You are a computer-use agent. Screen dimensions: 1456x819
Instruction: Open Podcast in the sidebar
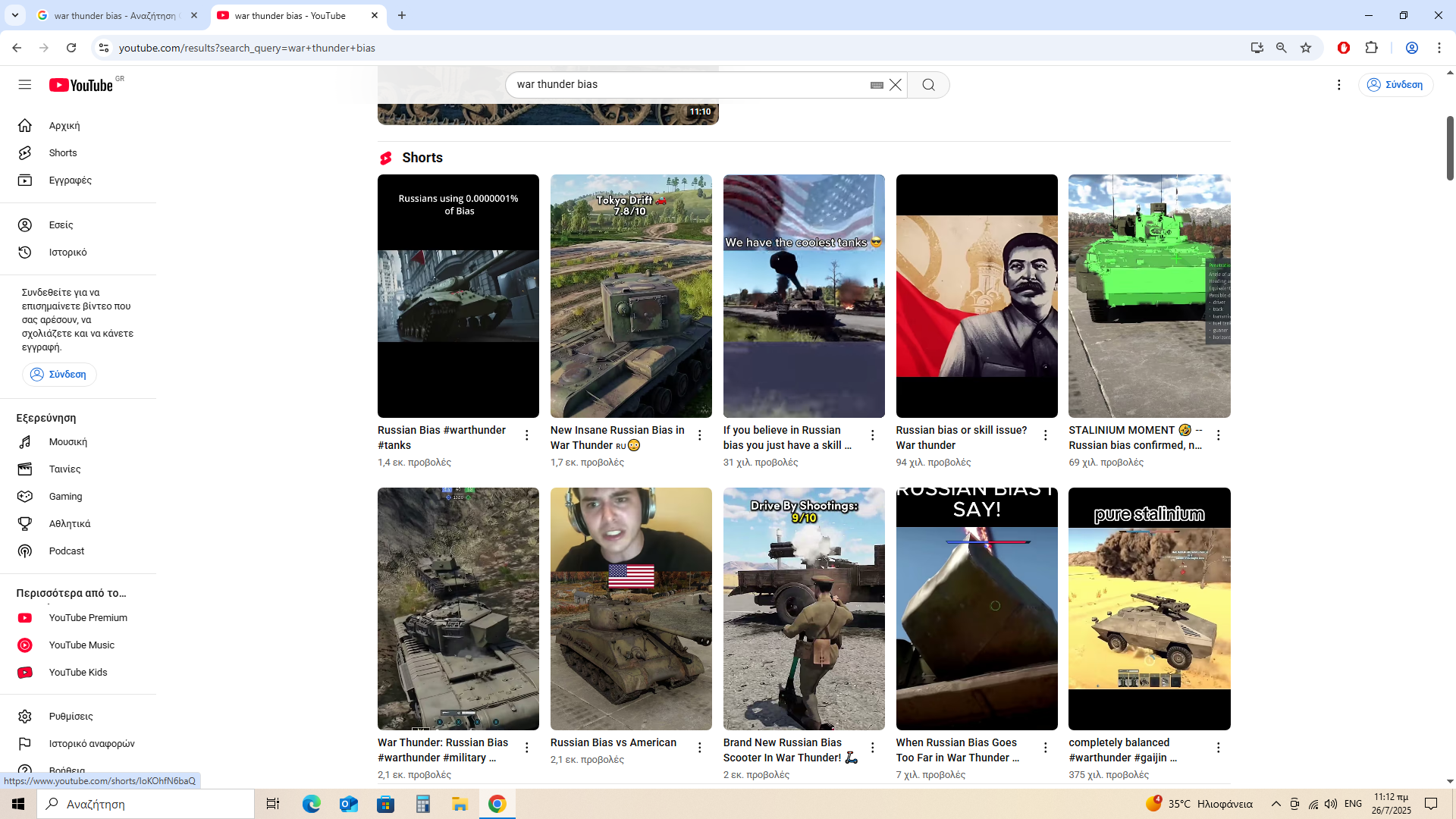[78, 551]
